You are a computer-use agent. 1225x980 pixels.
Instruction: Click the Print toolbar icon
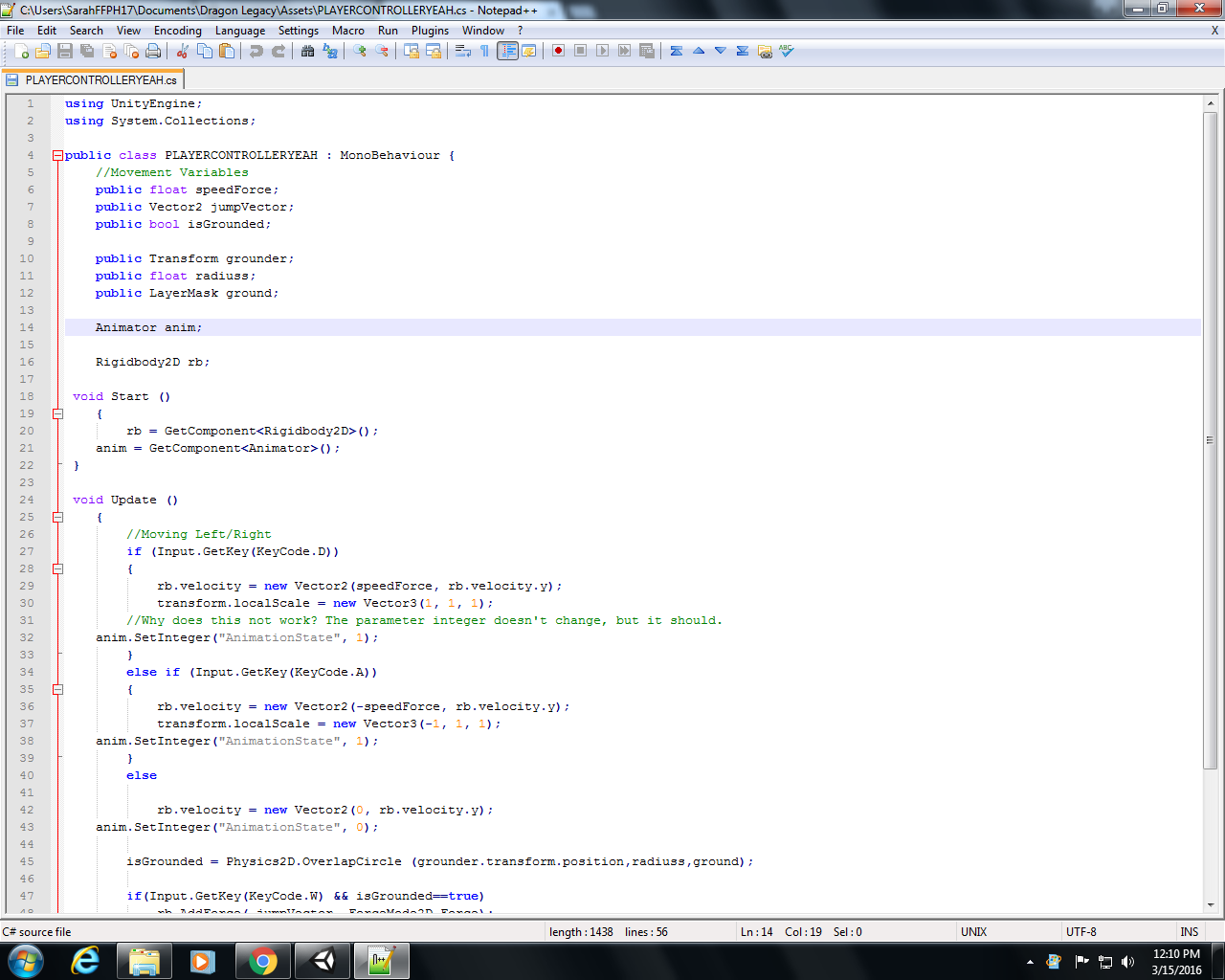tap(153, 51)
